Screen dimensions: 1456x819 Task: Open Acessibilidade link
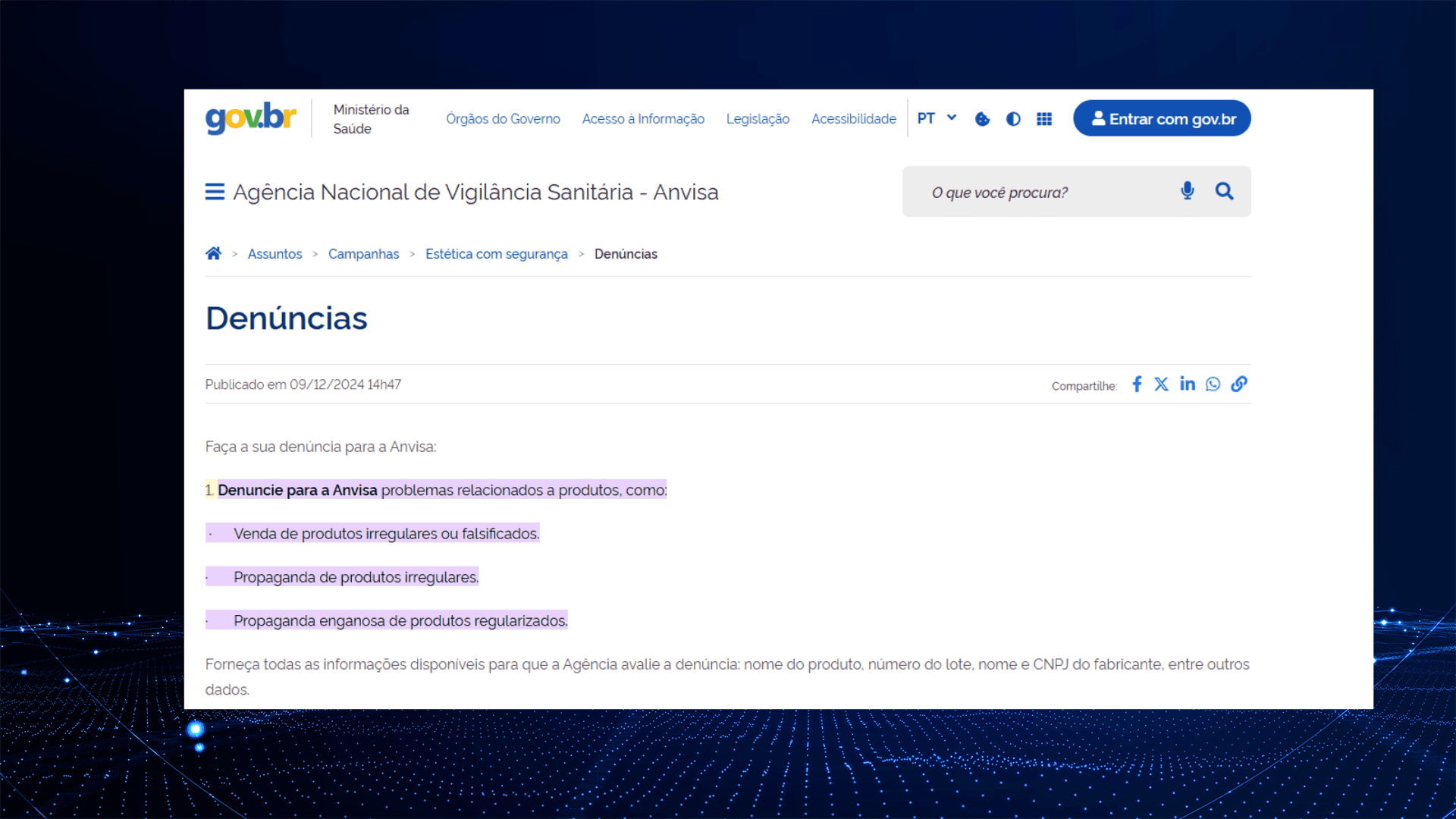click(853, 119)
